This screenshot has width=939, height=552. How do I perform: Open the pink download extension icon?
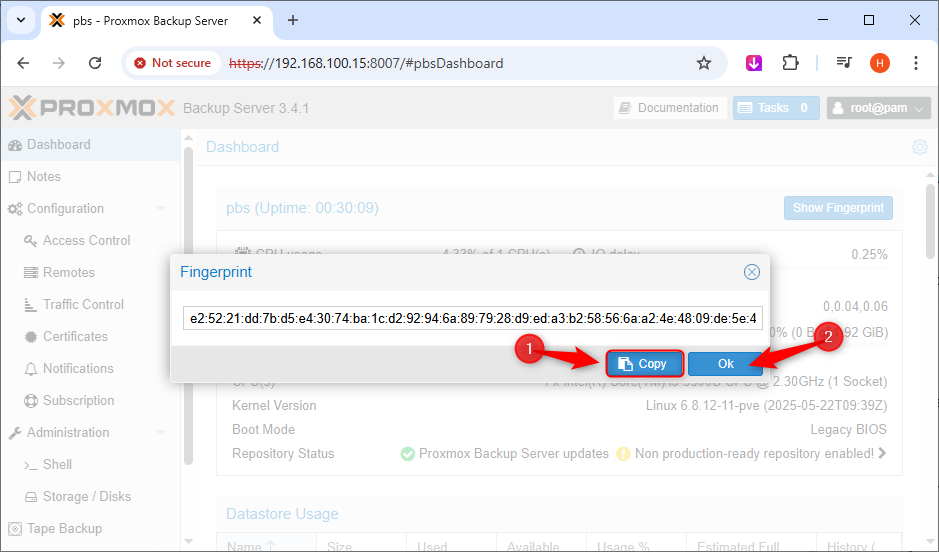(753, 63)
